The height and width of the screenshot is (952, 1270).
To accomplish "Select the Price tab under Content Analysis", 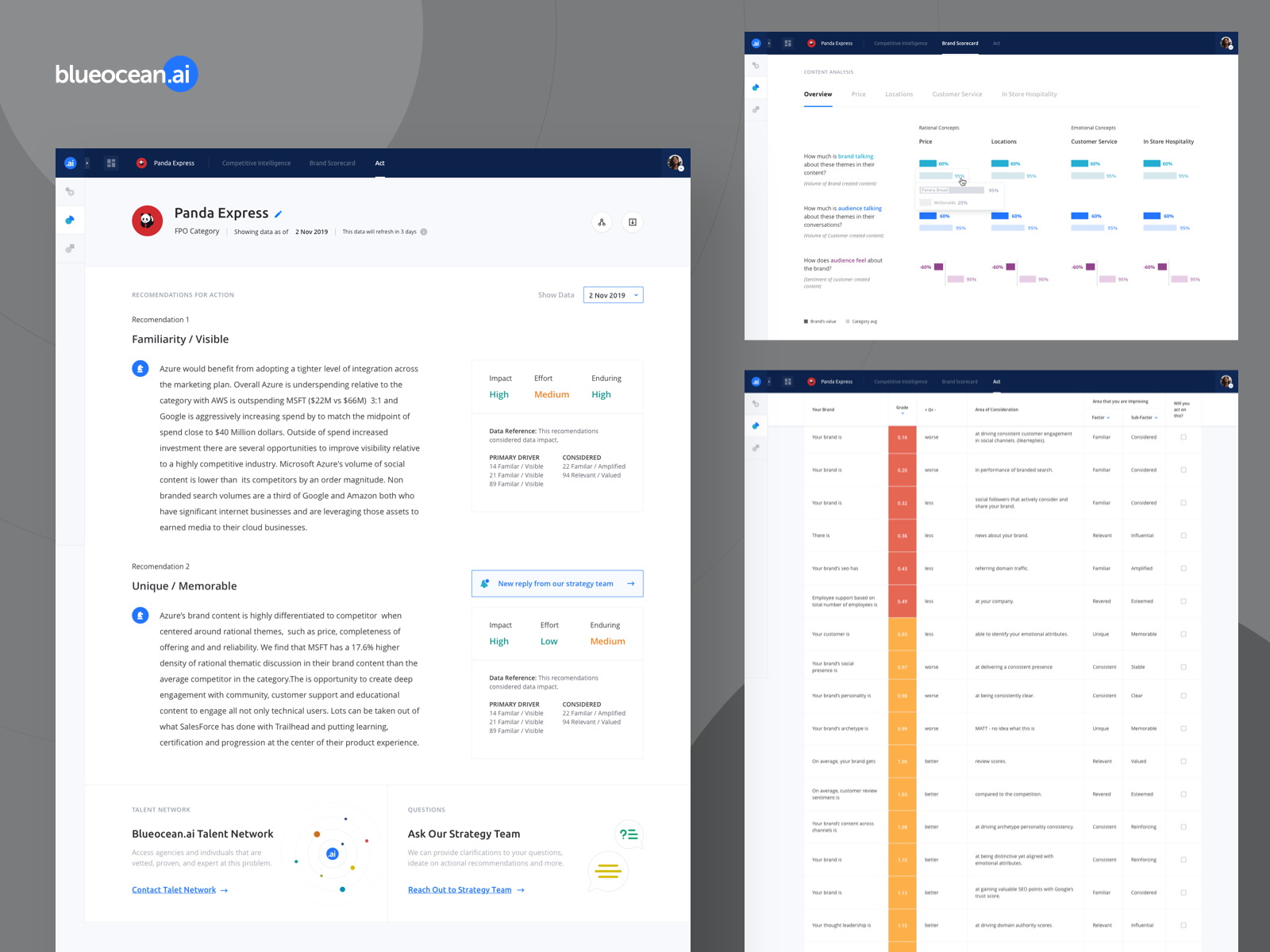I will (x=859, y=94).
